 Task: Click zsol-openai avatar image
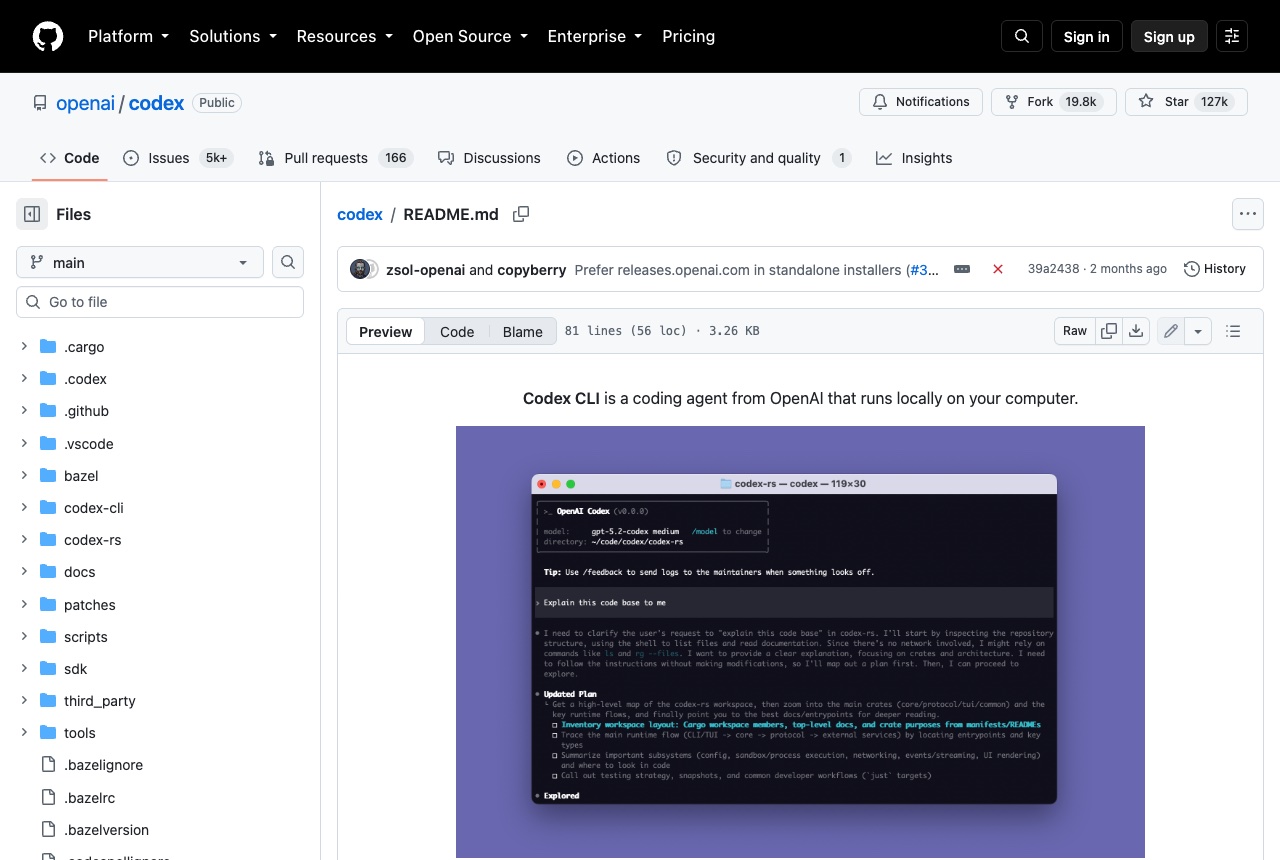coord(359,269)
